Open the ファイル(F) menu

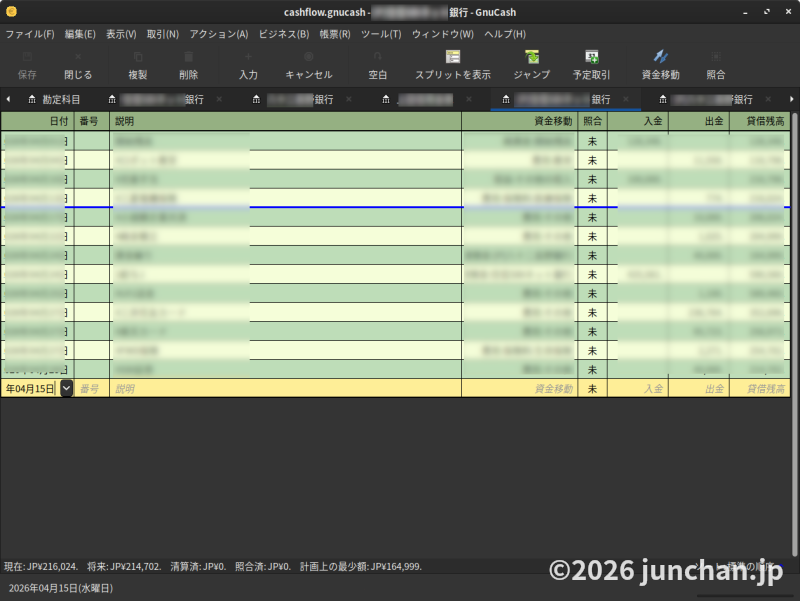pyautogui.click(x=30, y=34)
